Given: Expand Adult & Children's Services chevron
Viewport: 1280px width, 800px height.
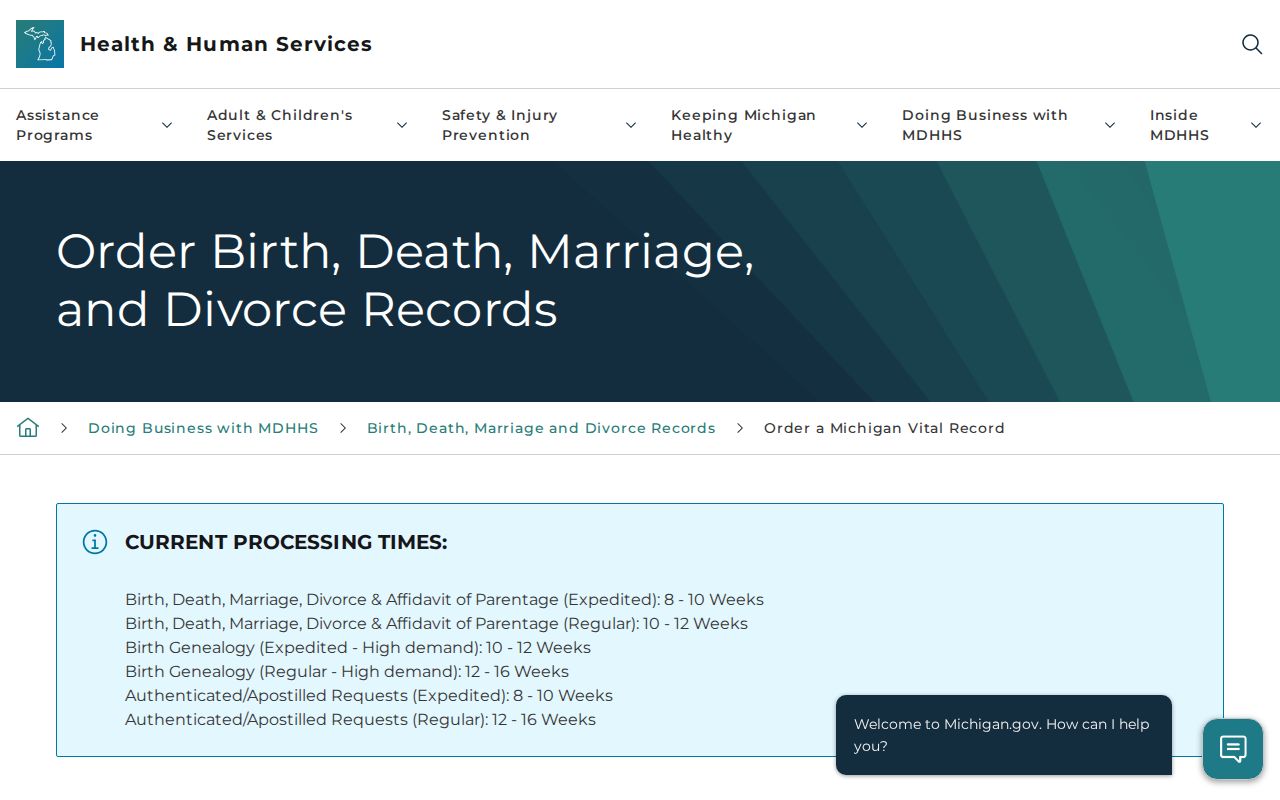Looking at the screenshot, I should 402,125.
